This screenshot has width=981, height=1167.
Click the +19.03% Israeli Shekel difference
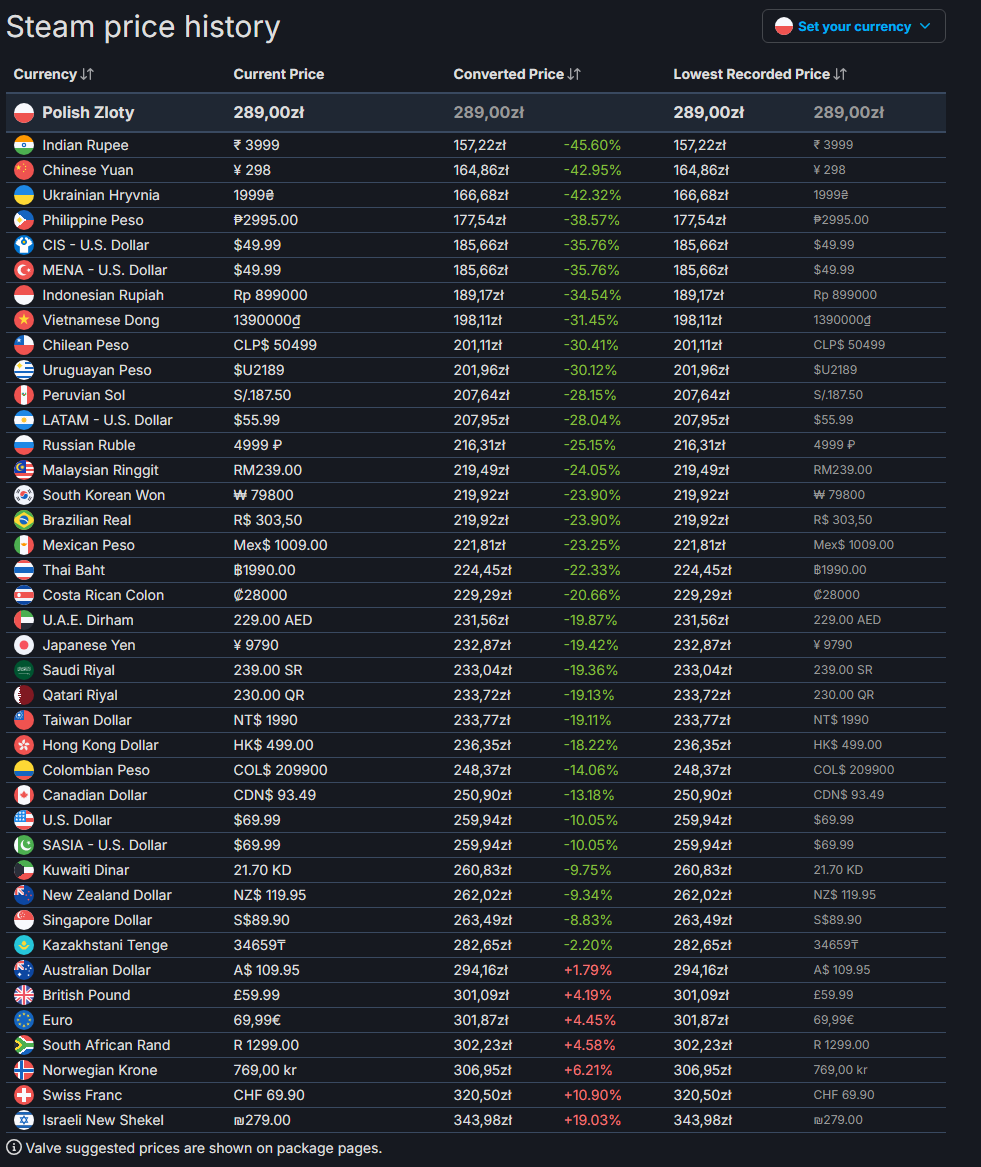click(x=592, y=1120)
